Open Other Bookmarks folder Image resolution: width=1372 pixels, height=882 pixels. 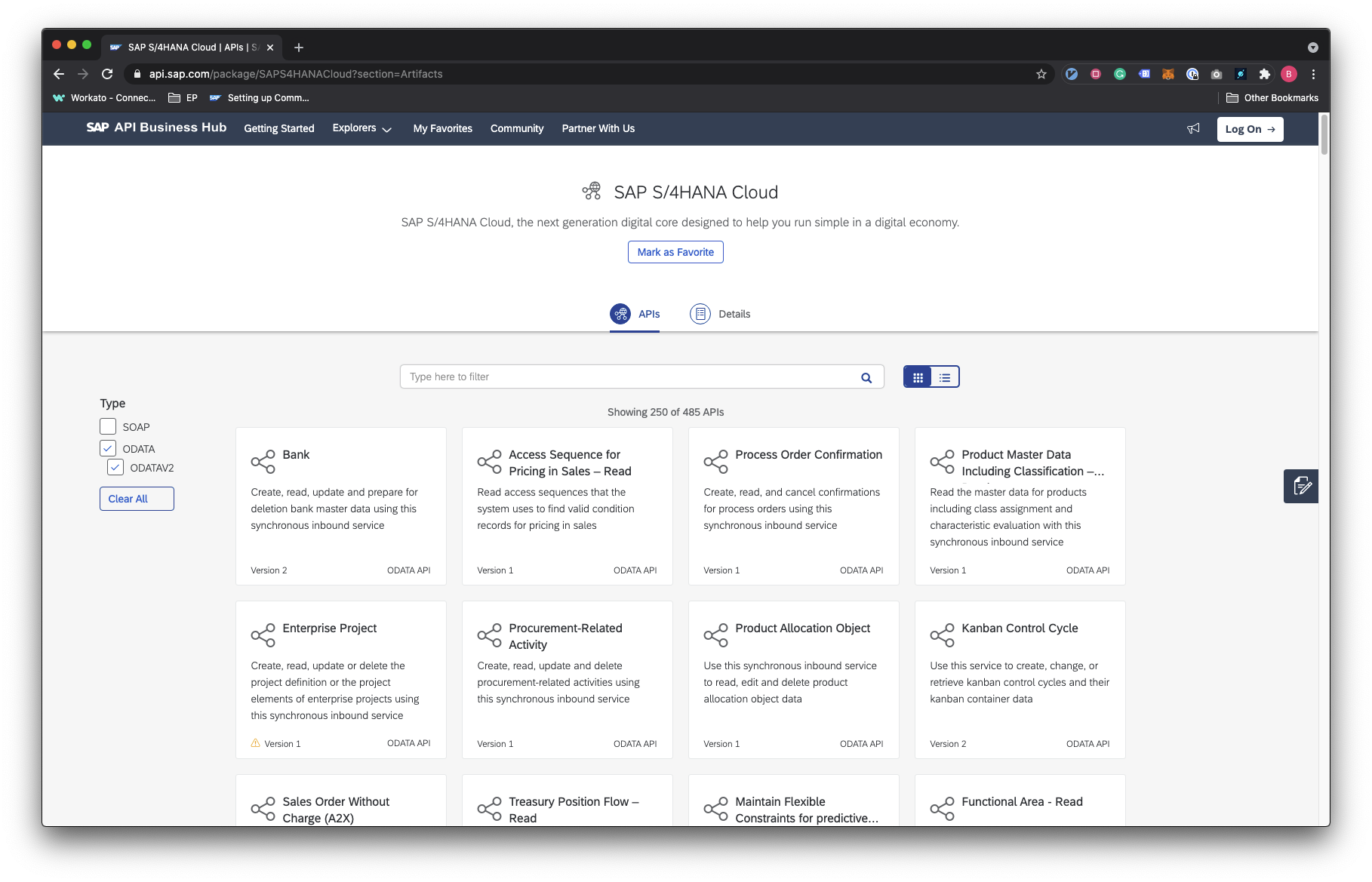click(x=1272, y=97)
